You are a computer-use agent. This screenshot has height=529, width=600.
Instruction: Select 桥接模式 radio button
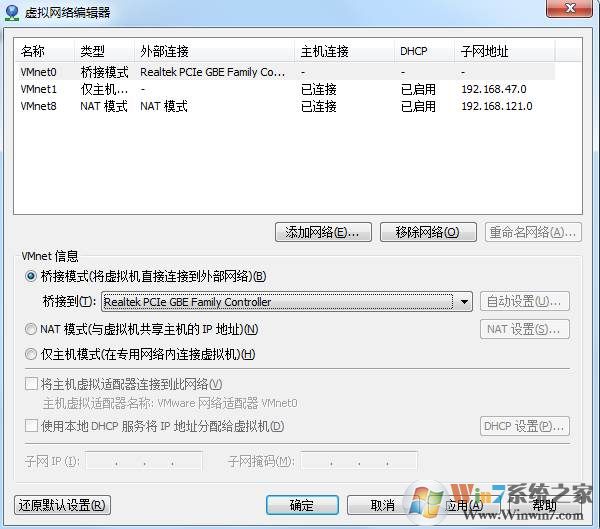coord(31,276)
